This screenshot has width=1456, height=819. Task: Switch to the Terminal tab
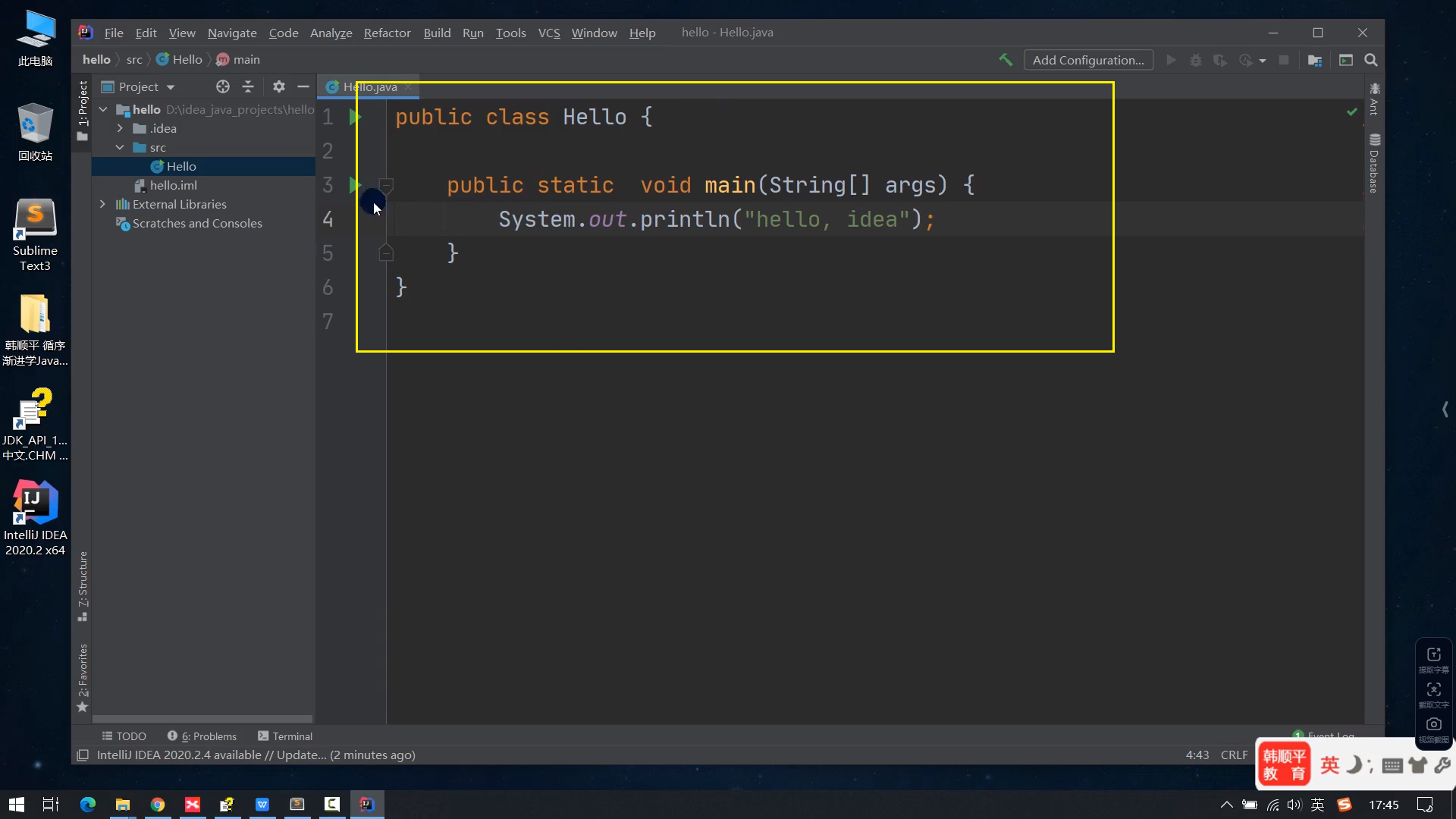point(285,736)
